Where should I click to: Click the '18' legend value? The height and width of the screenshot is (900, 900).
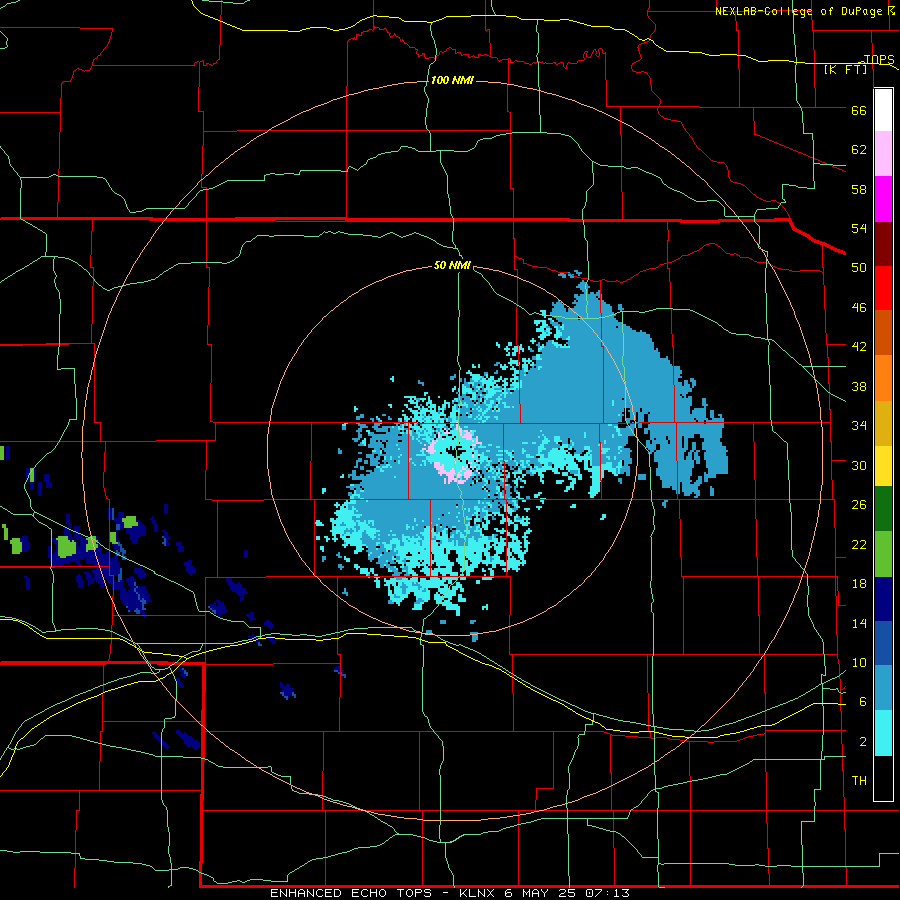point(859,584)
